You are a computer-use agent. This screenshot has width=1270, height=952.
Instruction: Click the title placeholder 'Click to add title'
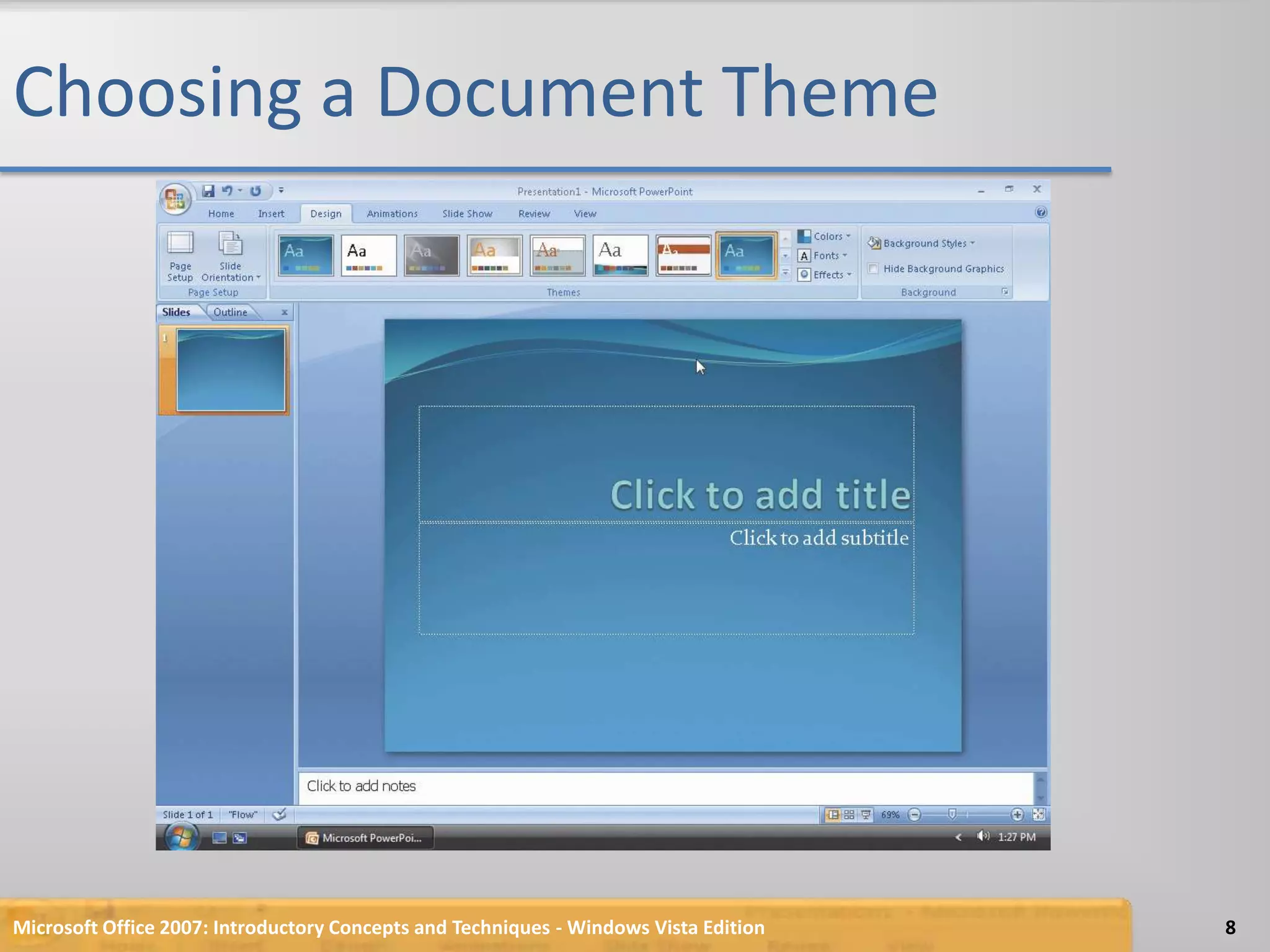click(x=666, y=464)
